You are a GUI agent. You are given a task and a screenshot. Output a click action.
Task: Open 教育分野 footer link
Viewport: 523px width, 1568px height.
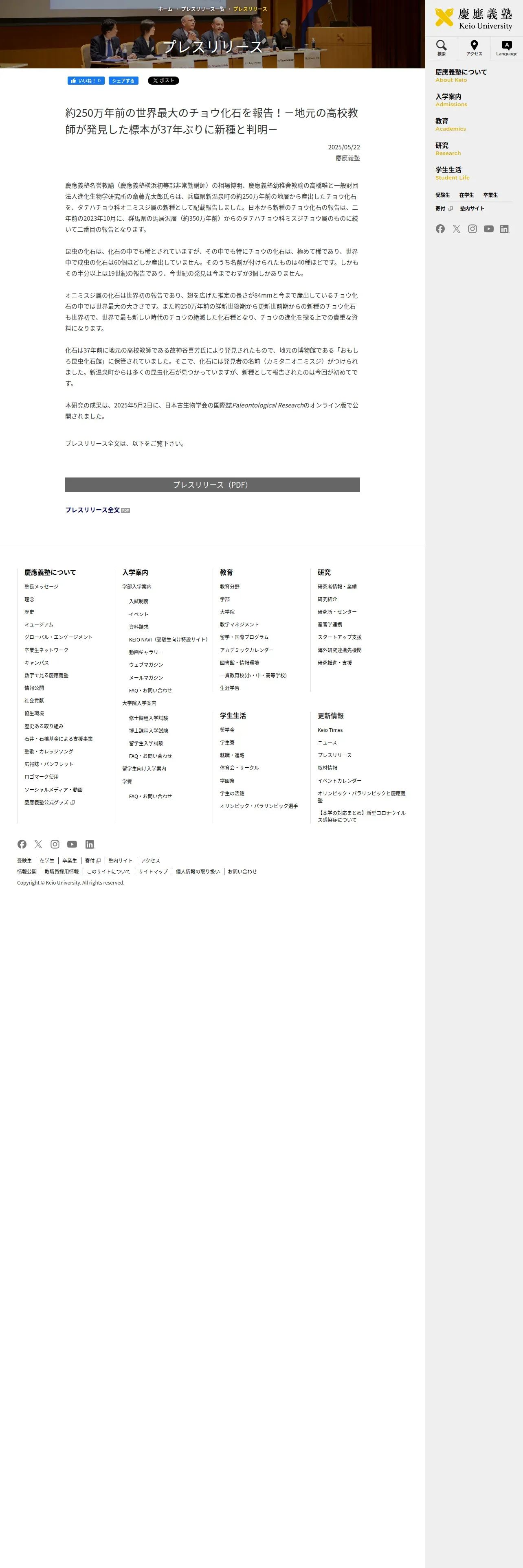230,587
